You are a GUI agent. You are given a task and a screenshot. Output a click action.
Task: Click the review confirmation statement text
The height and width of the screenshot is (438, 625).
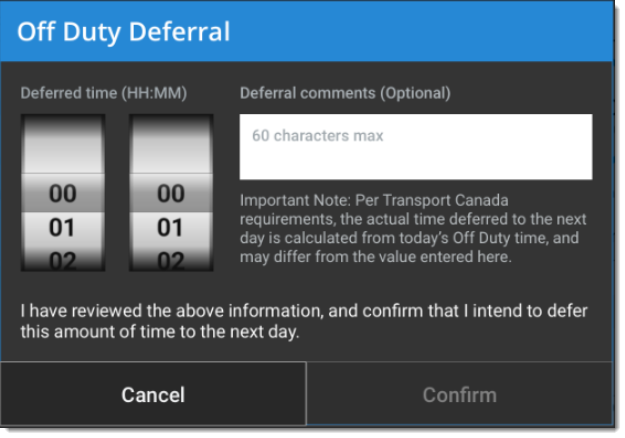[x=304, y=321]
